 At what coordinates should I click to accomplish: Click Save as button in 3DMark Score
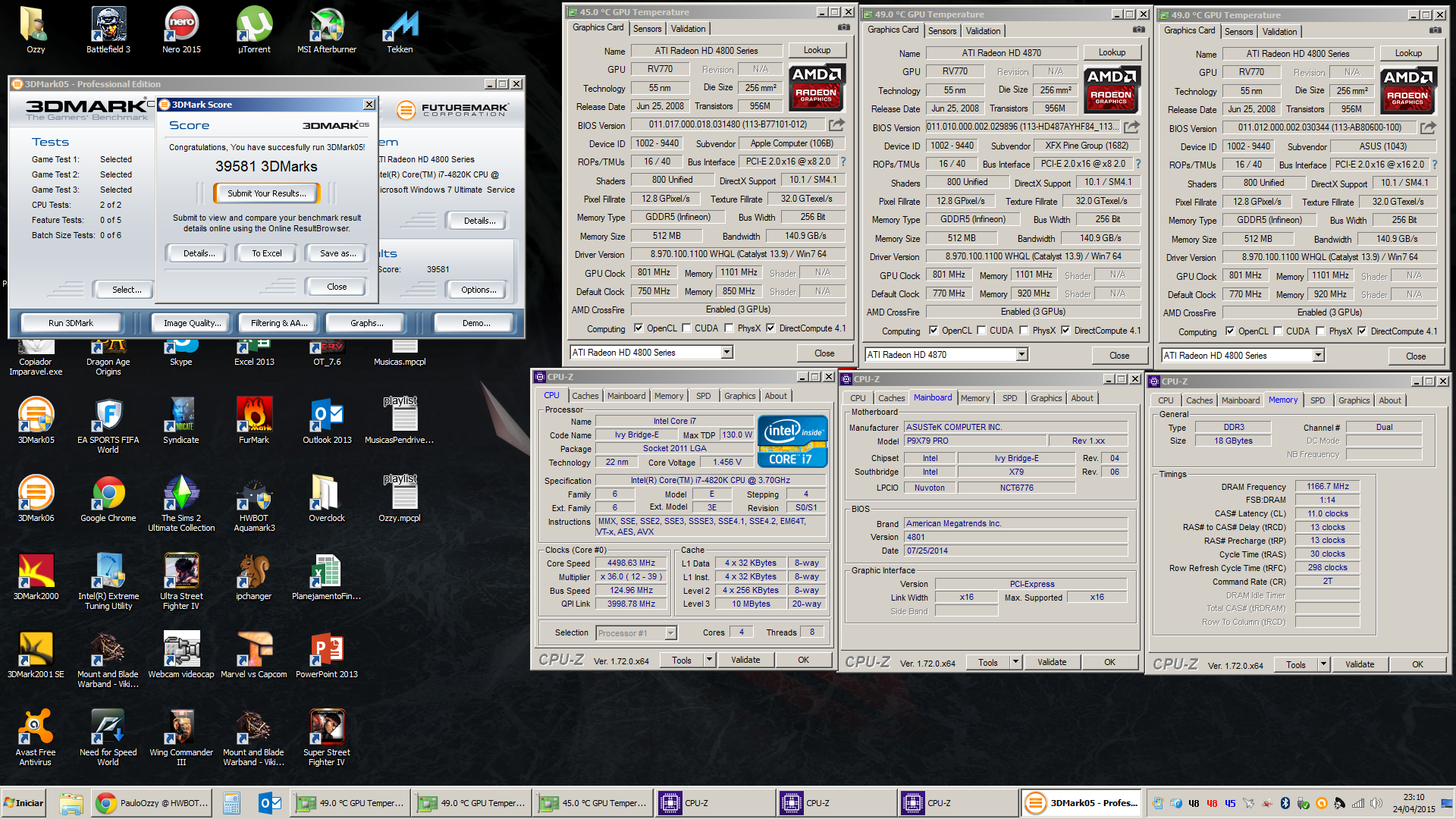[337, 253]
